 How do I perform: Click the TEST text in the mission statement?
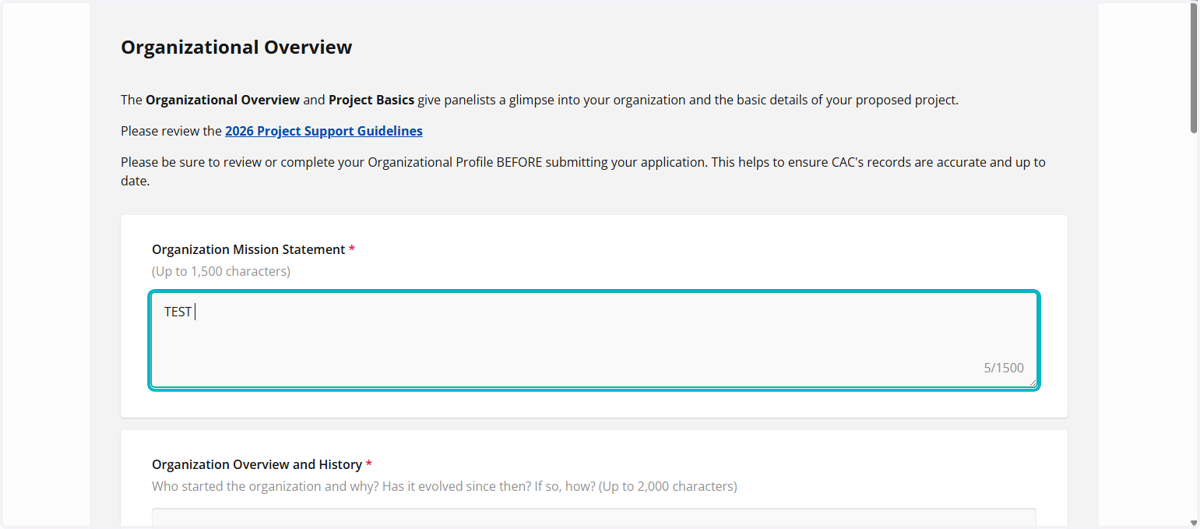(178, 312)
